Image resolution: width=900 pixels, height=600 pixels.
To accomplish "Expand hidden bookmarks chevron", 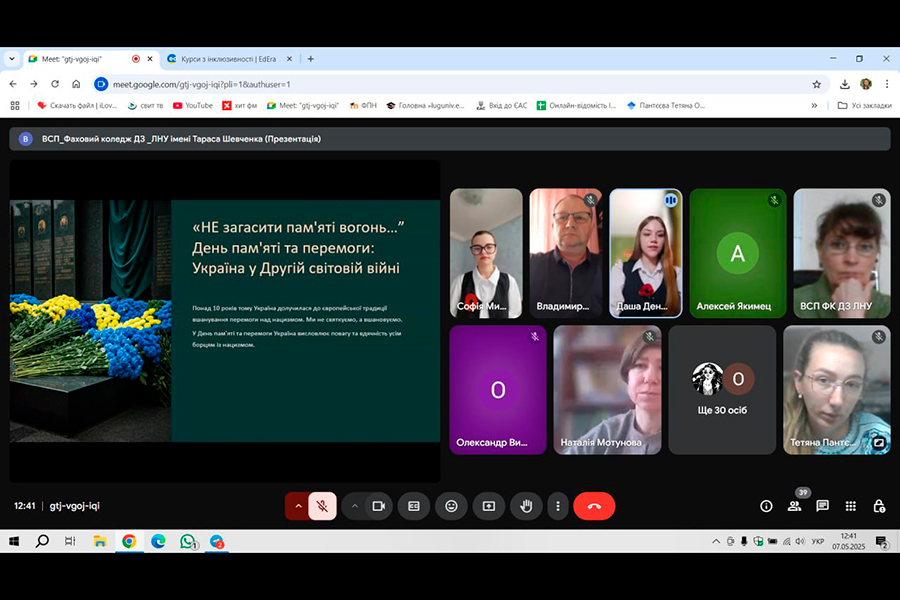I will [x=814, y=106].
